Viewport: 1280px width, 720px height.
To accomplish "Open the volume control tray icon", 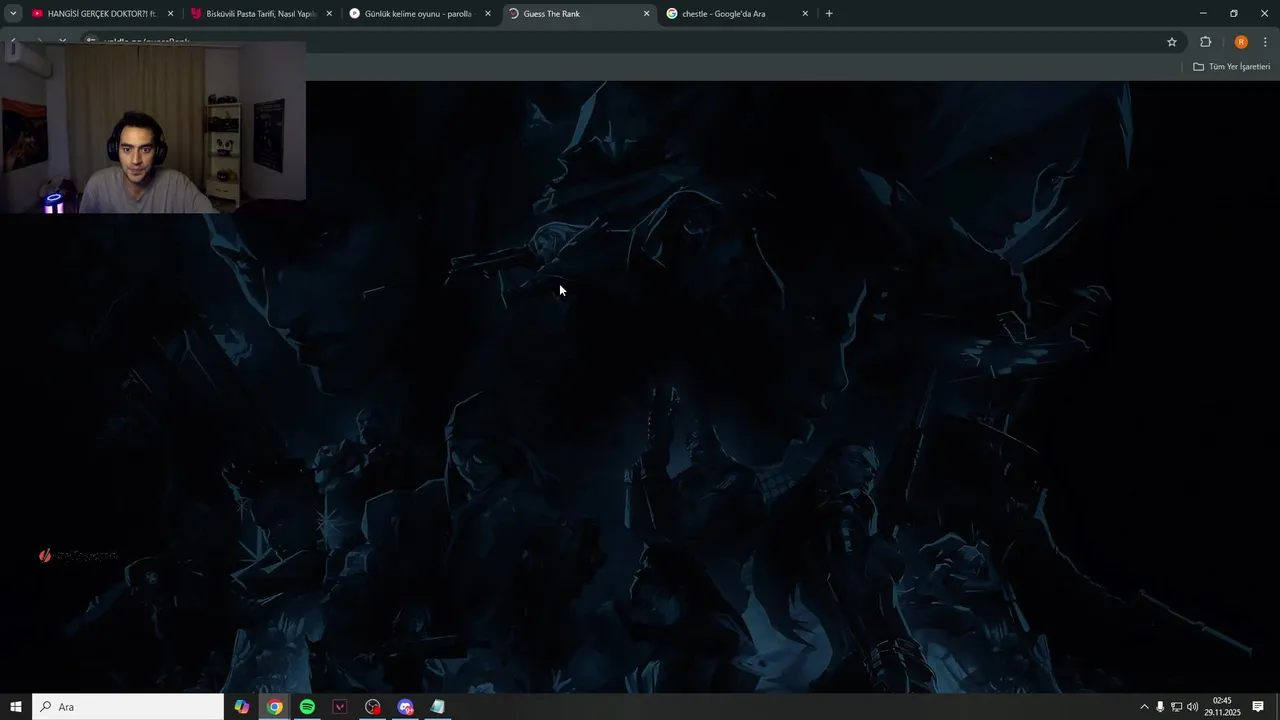I will [x=1192, y=707].
